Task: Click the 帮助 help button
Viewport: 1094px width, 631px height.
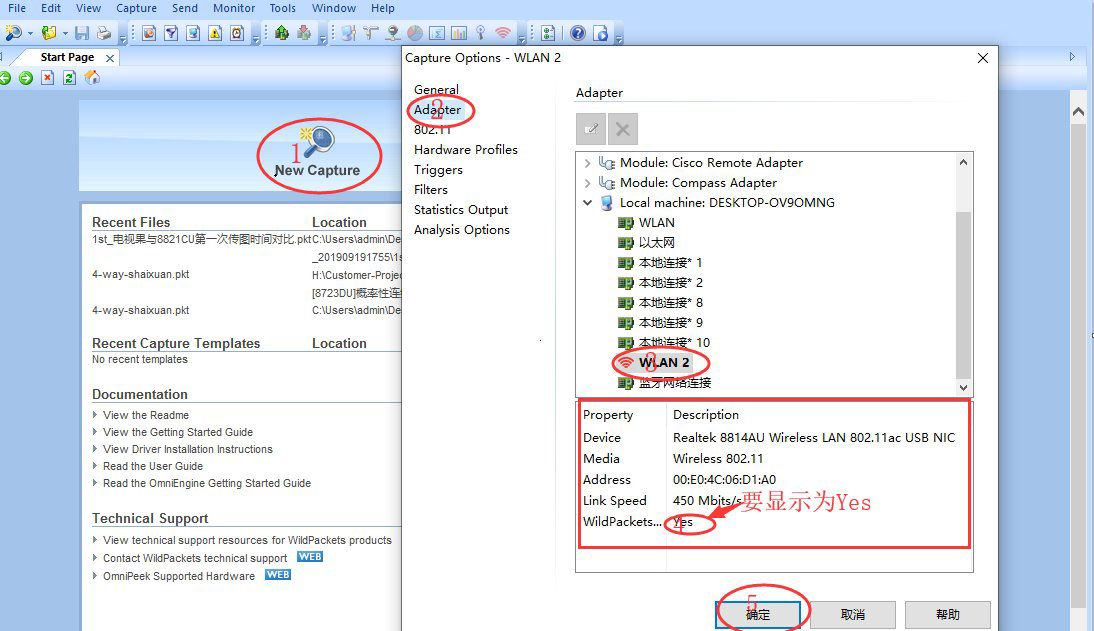Action: click(947, 615)
